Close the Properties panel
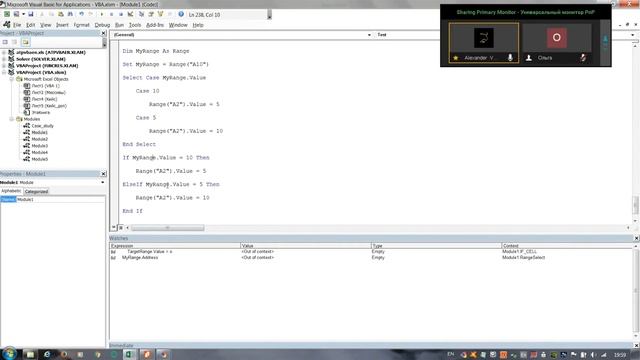 (103, 174)
